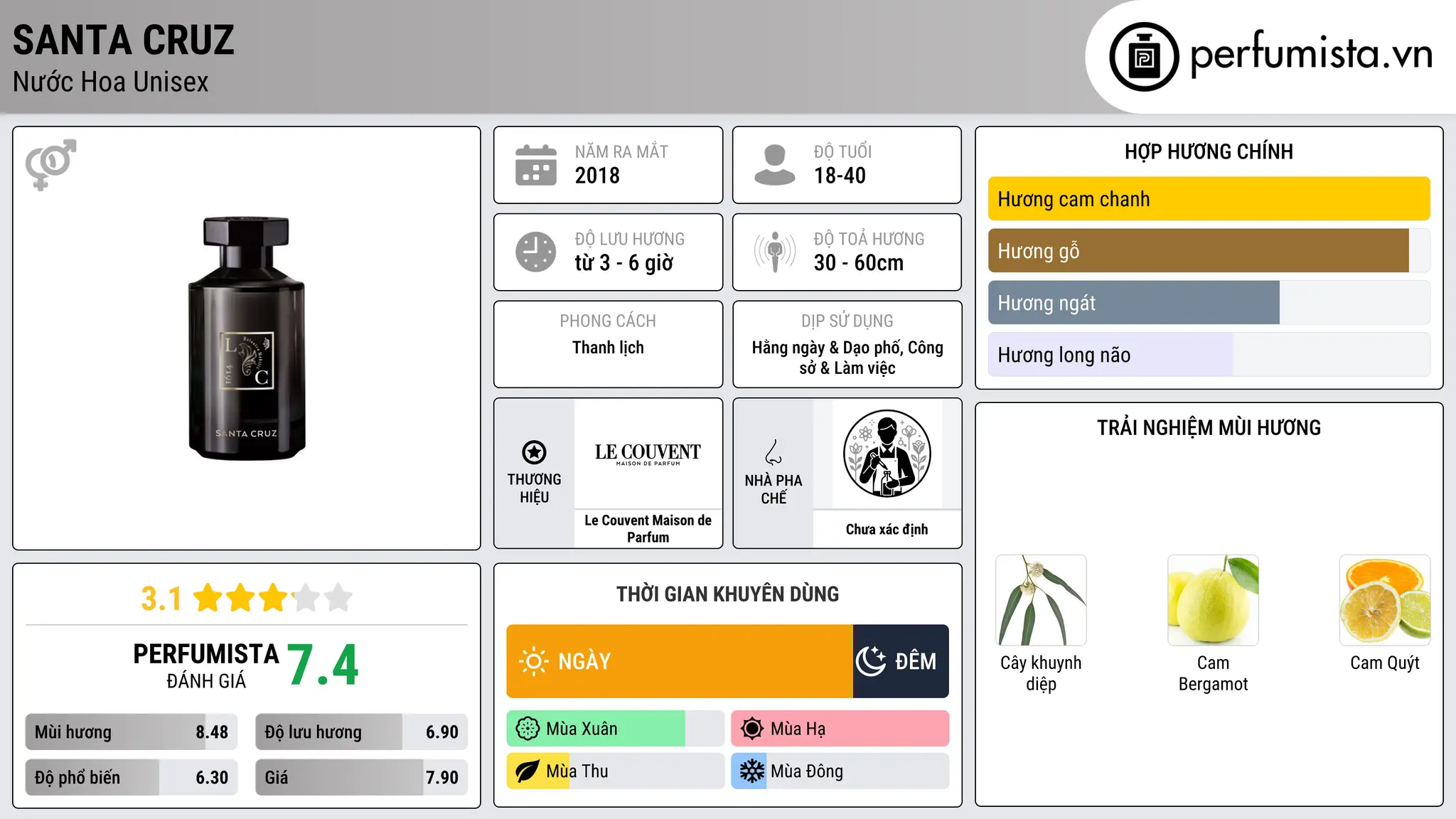Click the green 7.4 Perfumista score
This screenshot has width=1456, height=819.
(323, 665)
